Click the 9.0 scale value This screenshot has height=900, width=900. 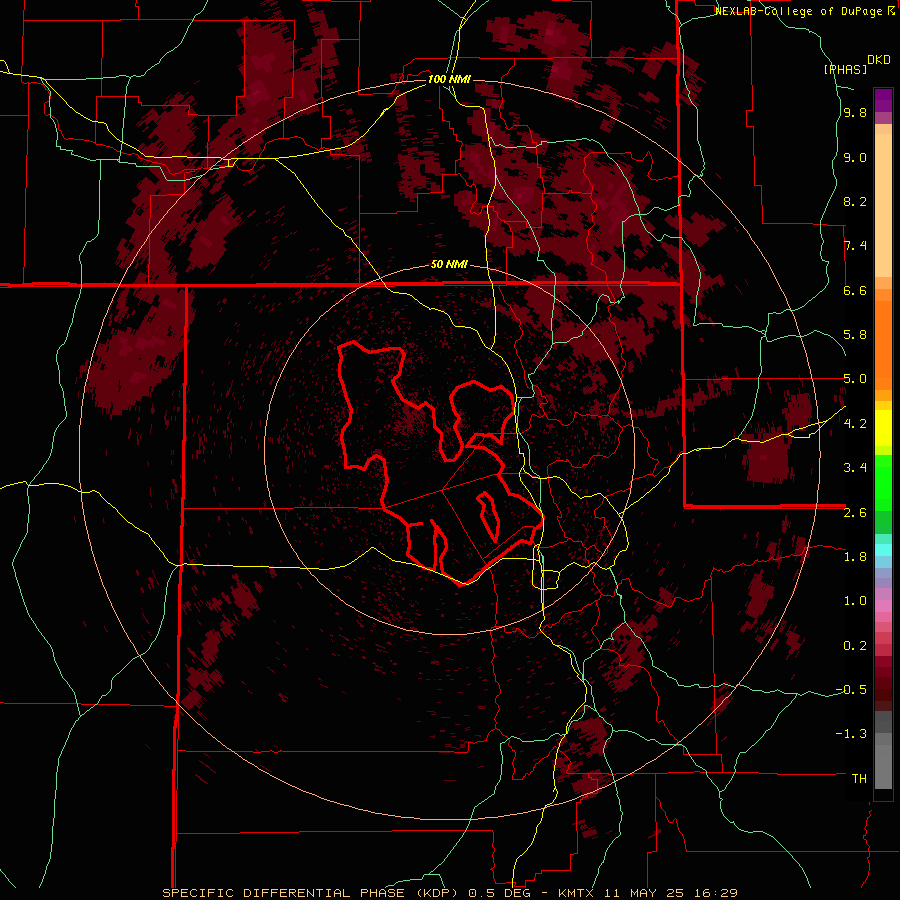(855, 157)
